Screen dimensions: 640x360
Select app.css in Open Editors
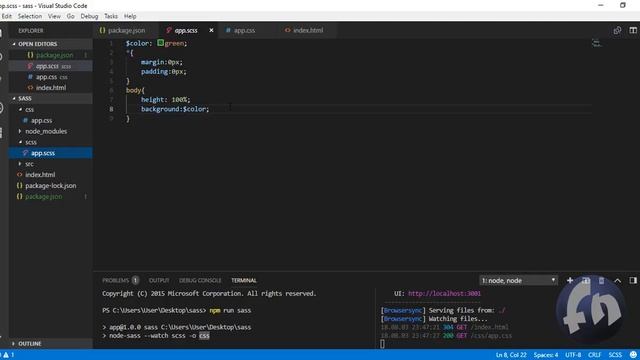(x=46, y=77)
